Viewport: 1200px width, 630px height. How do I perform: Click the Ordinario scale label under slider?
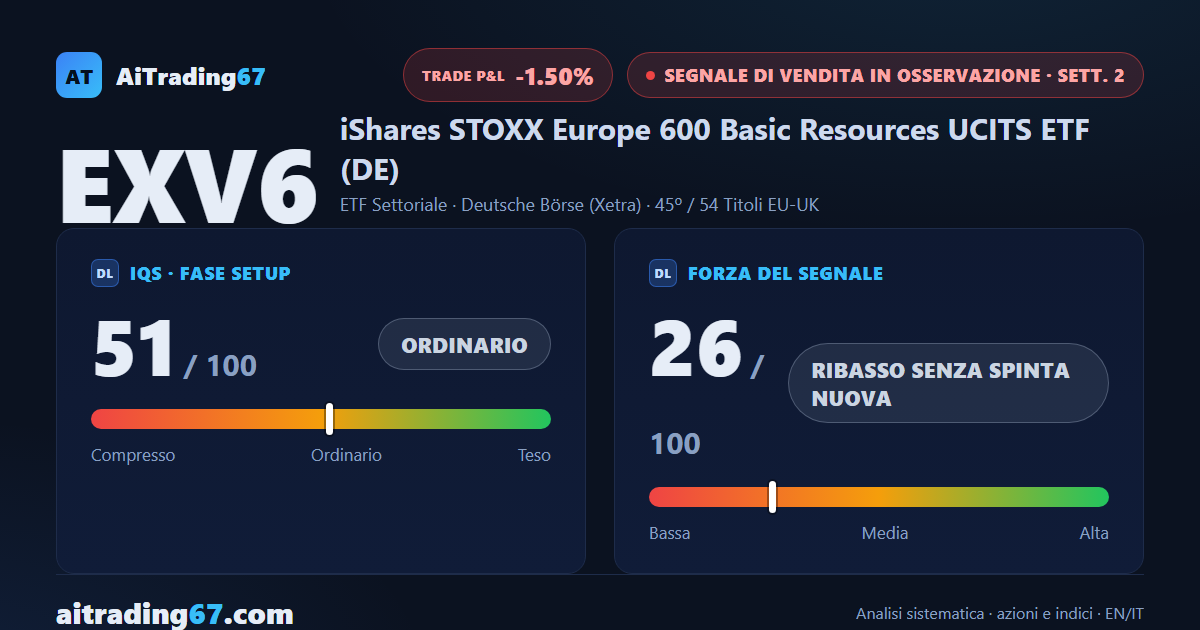click(346, 455)
